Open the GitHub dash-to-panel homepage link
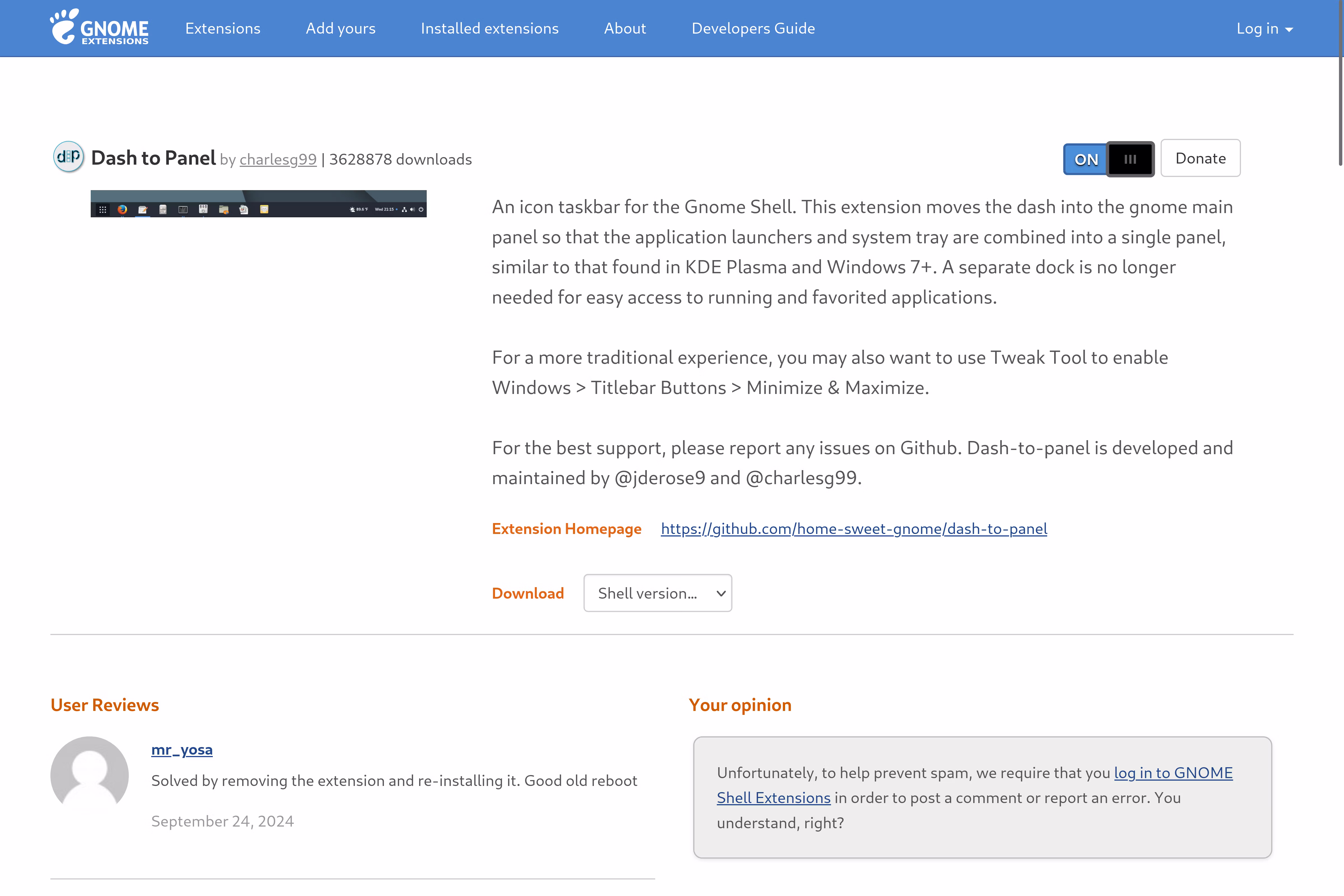This screenshot has width=1344, height=896. [x=854, y=529]
